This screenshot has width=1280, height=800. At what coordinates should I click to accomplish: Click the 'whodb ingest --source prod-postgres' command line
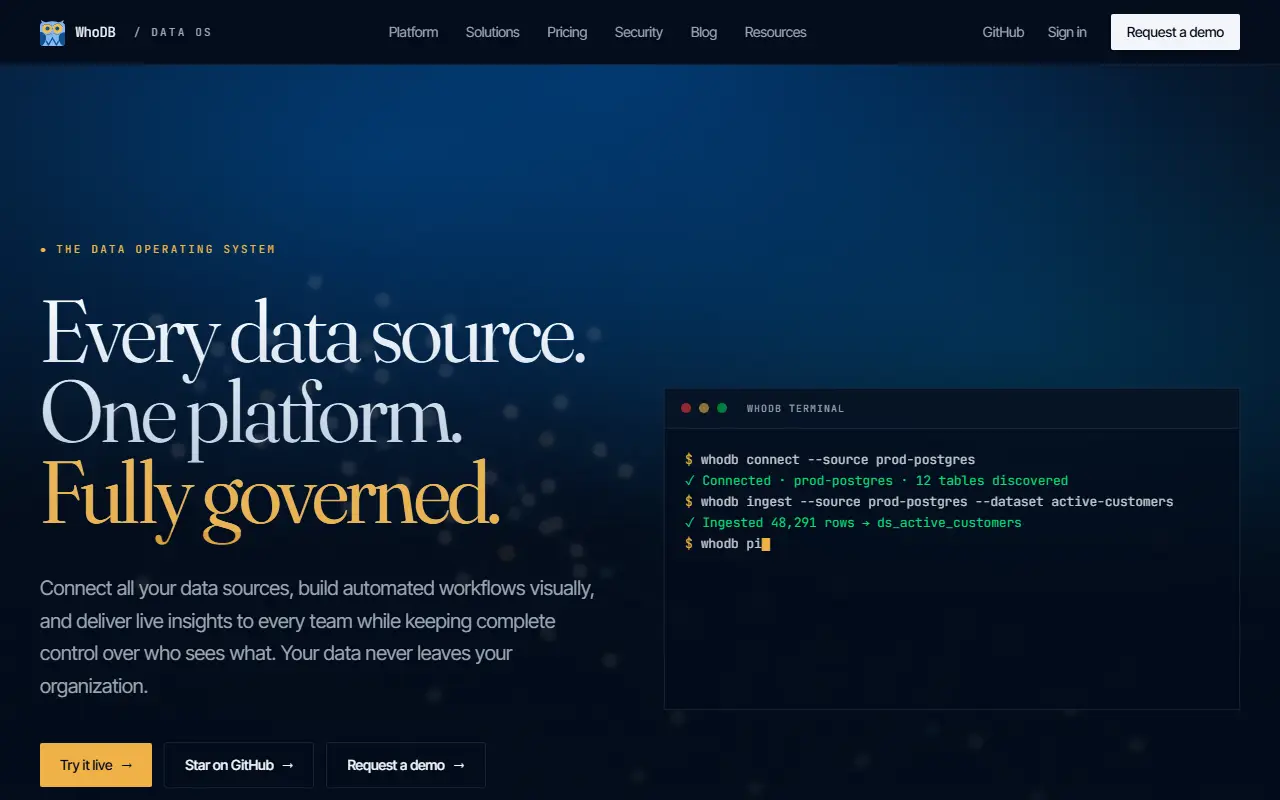929,502
